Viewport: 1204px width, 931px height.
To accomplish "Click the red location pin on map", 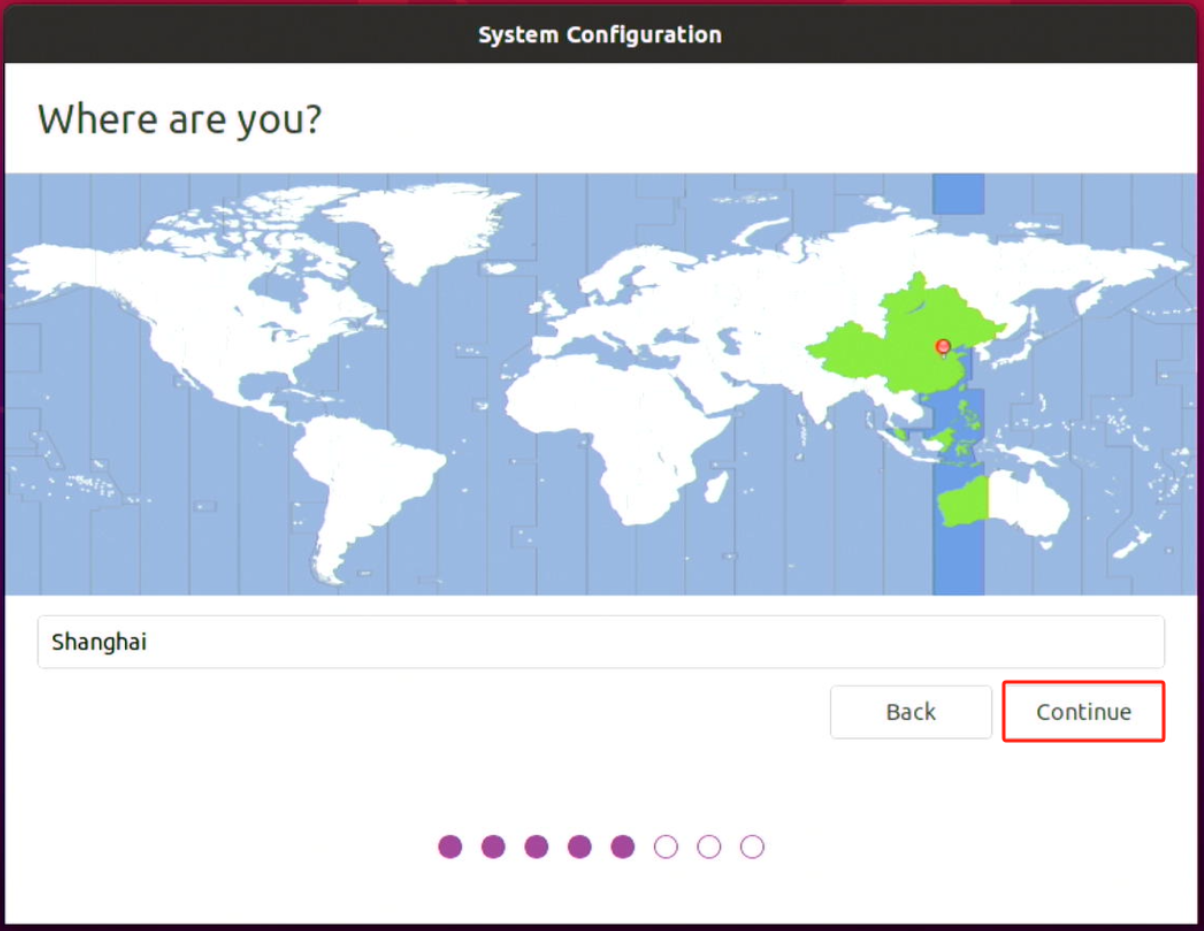I will point(942,347).
